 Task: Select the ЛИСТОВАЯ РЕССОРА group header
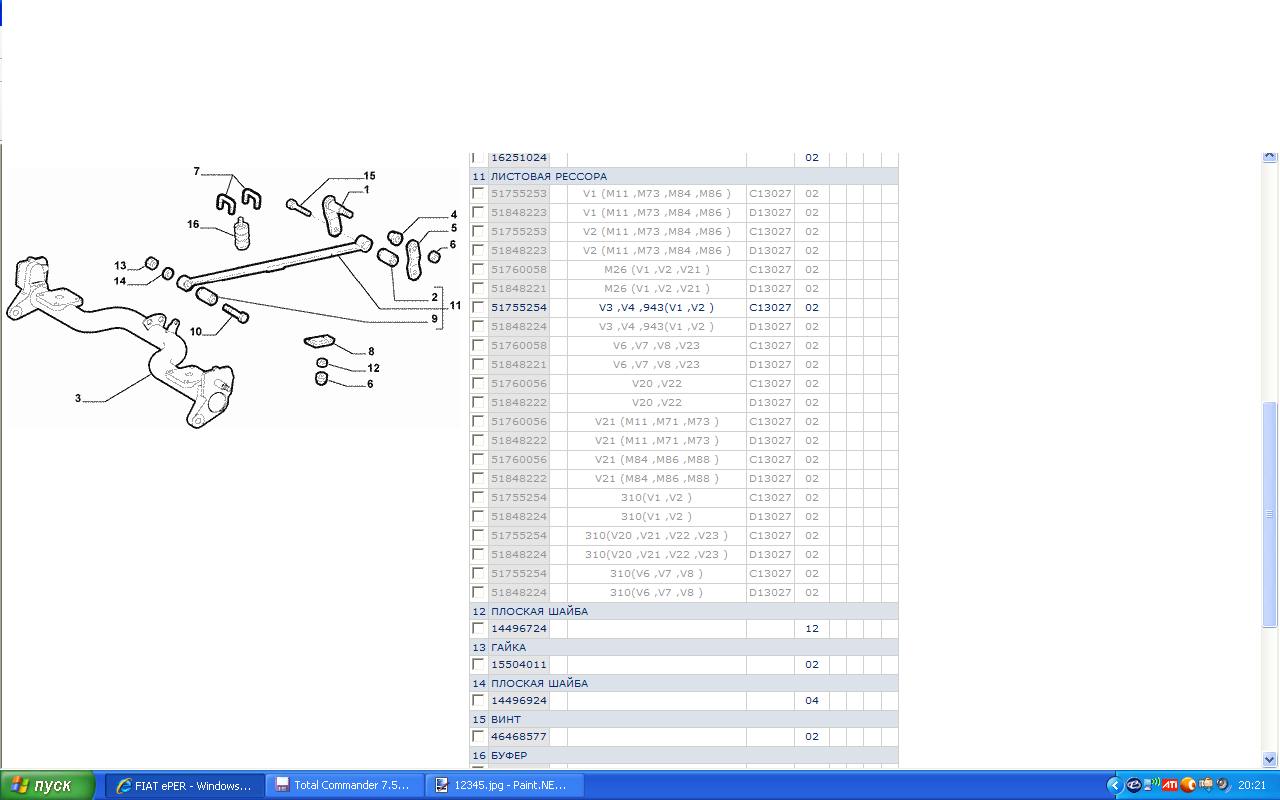(548, 176)
